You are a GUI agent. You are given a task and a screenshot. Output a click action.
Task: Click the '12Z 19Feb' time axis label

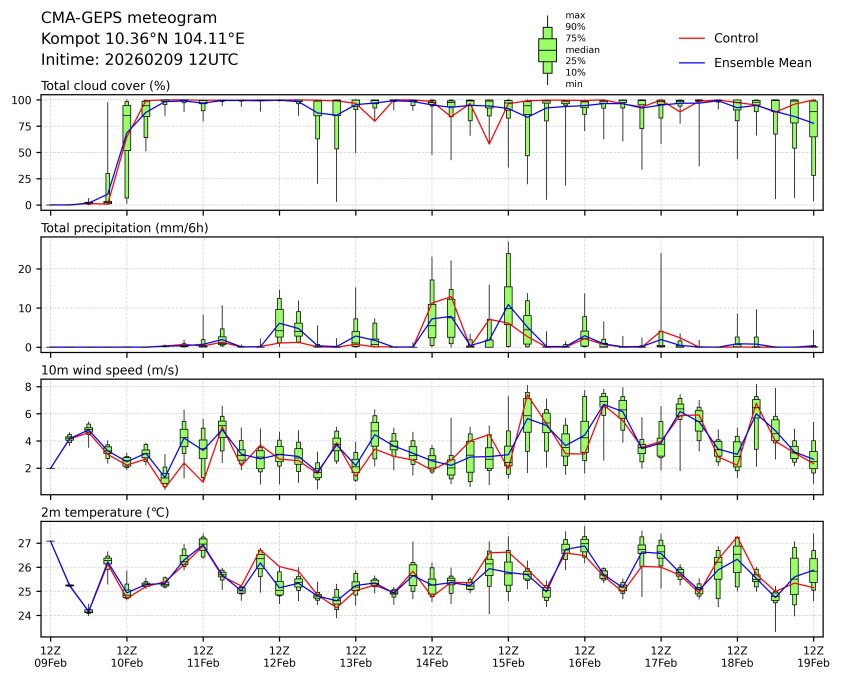[813, 655]
